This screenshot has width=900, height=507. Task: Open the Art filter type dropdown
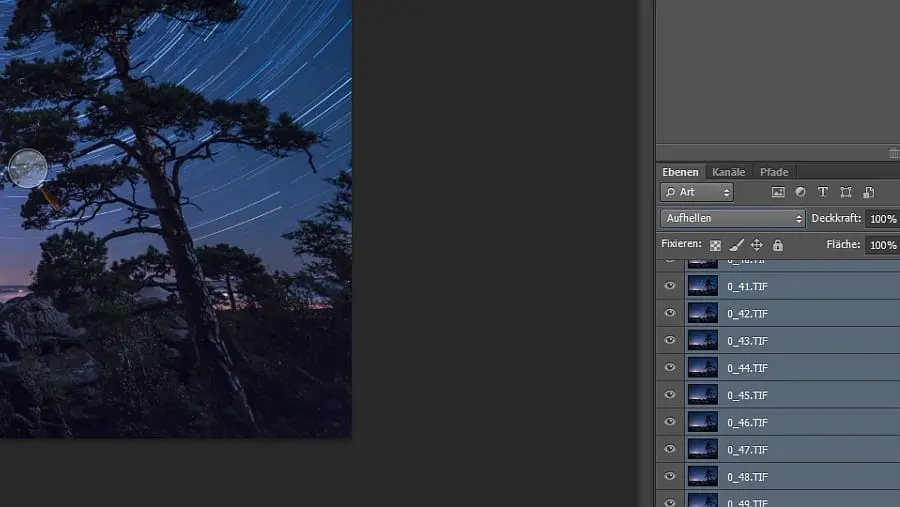pos(697,192)
